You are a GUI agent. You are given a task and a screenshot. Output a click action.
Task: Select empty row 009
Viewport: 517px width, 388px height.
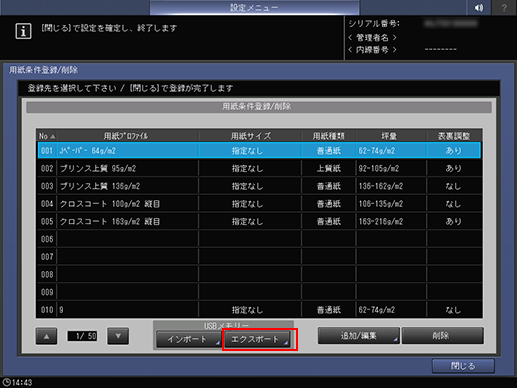(259, 292)
